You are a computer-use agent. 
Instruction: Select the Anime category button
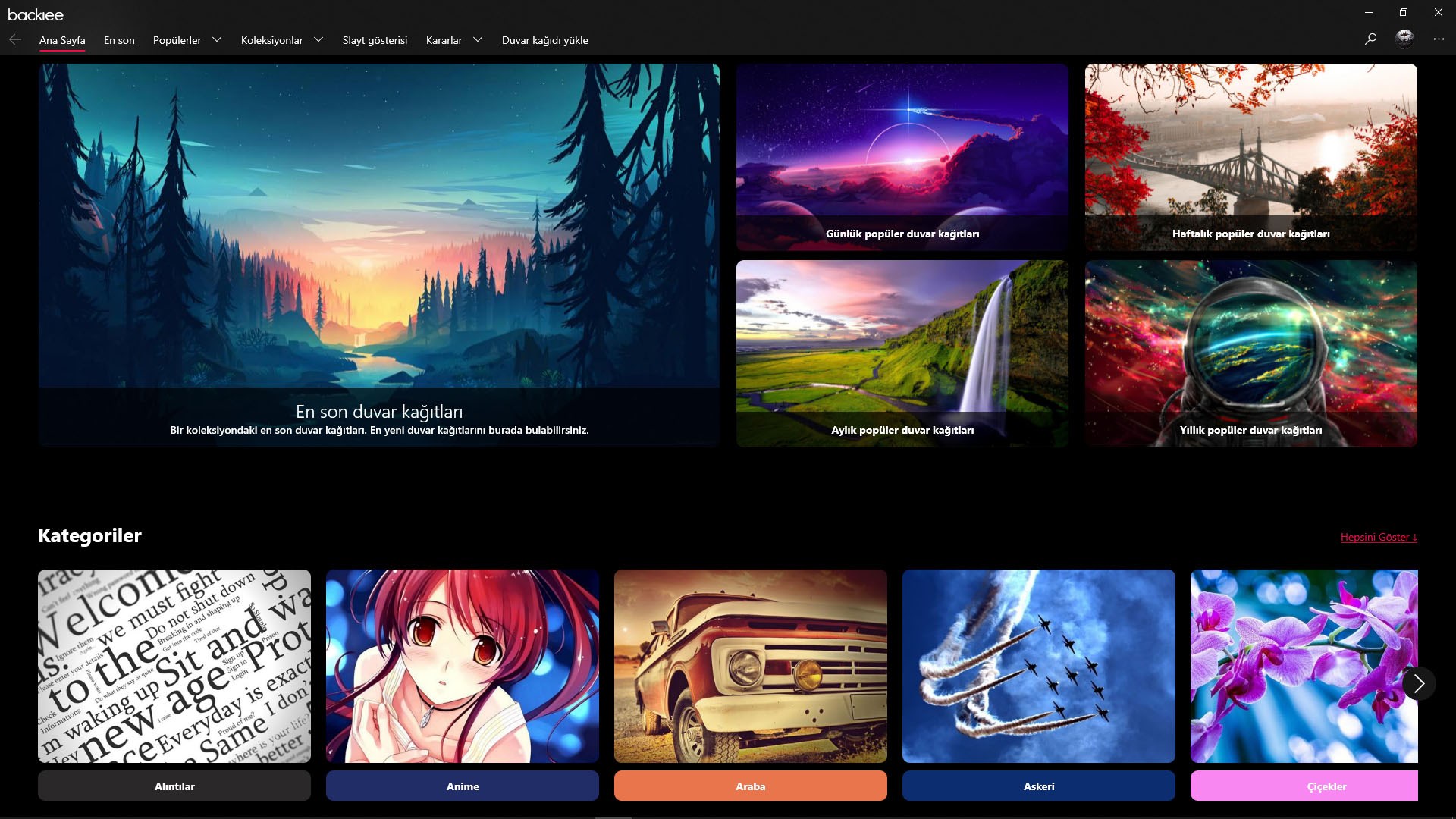(x=462, y=786)
